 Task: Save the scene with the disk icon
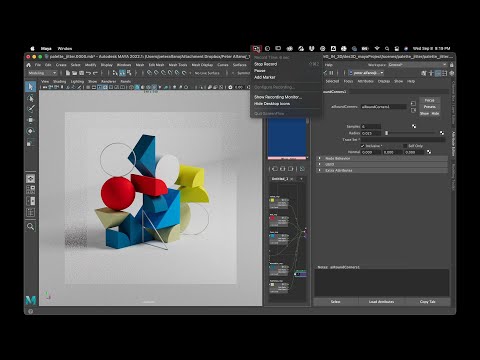(x=81, y=73)
